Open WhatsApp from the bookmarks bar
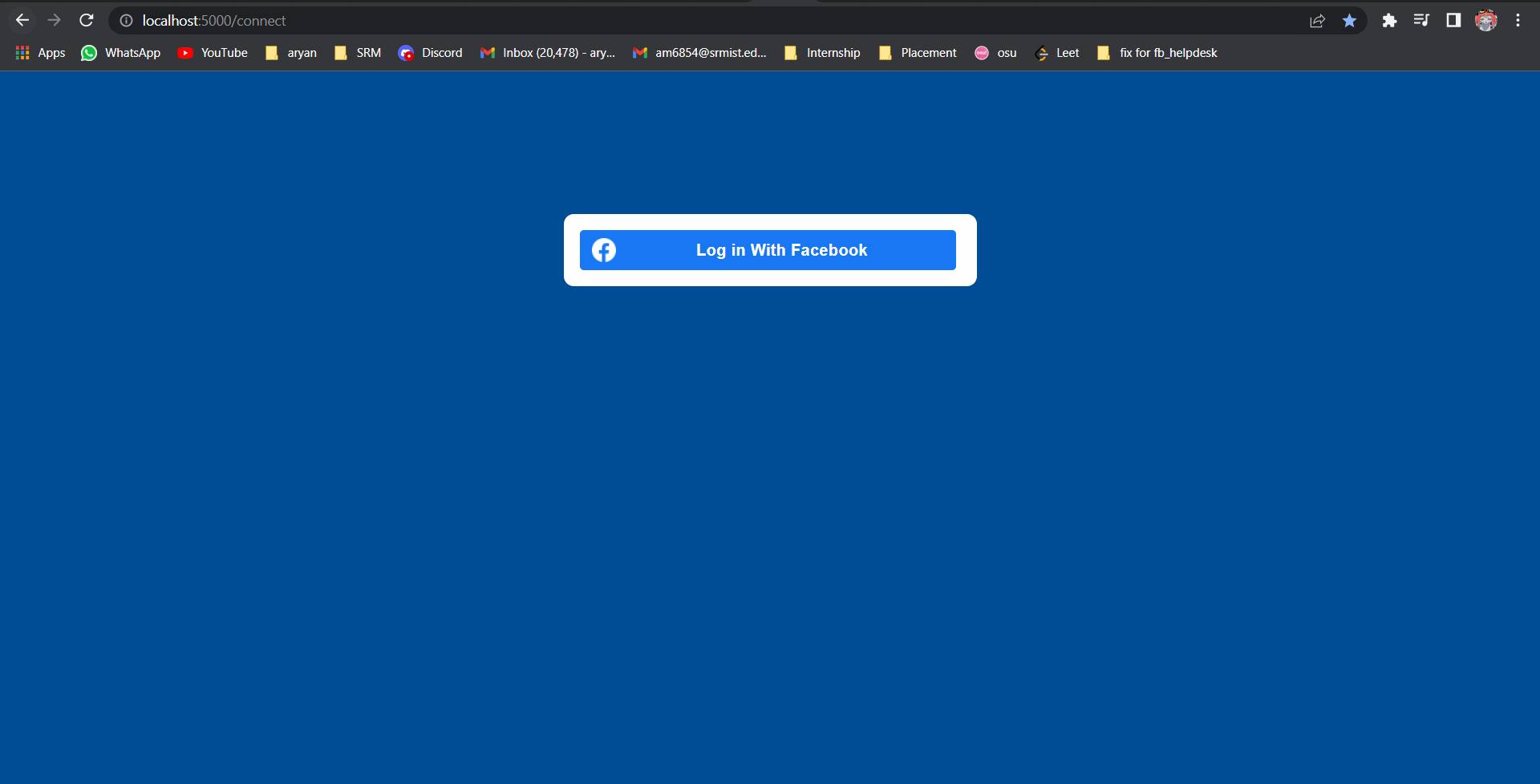Image resolution: width=1540 pixels, height=784 pixels. (x=120, y=53)
